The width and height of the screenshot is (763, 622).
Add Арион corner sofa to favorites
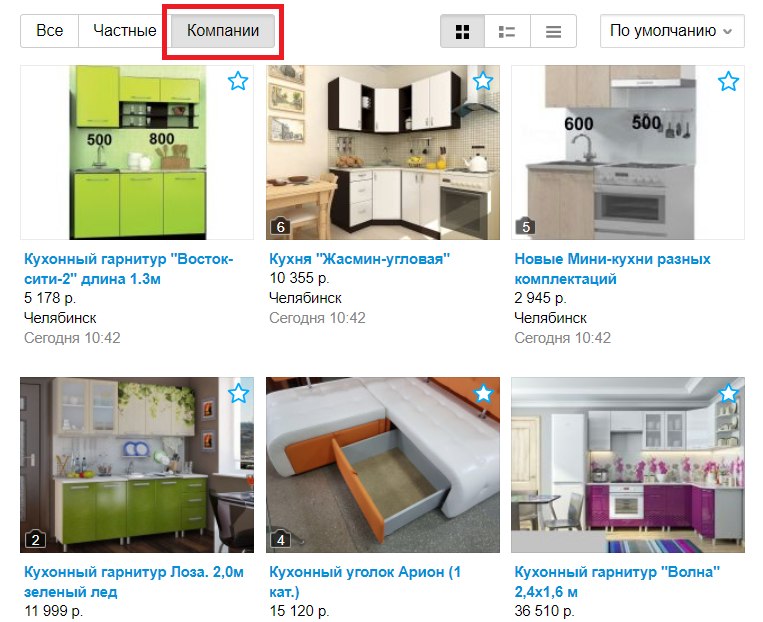click(x=483, y=393)
